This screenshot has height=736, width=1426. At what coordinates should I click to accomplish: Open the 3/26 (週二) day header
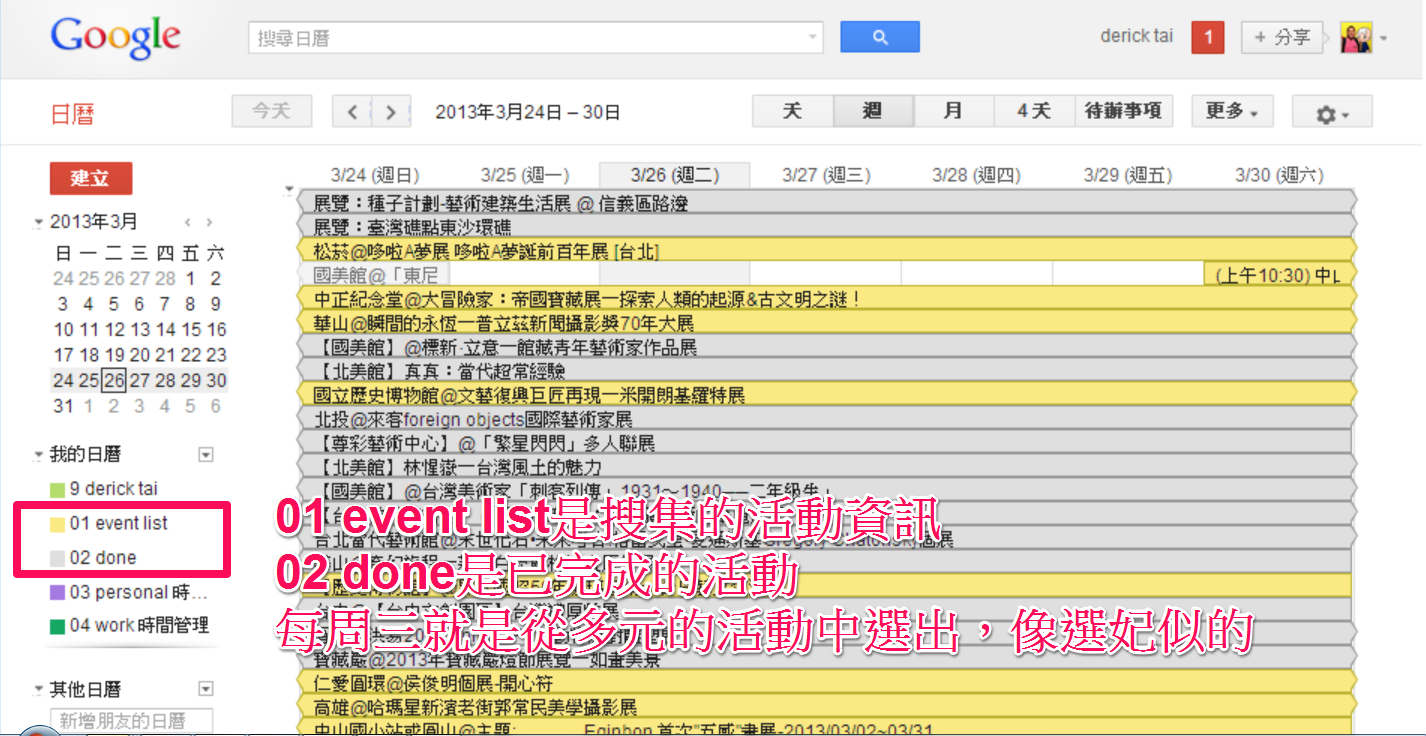tap(675, 175)
